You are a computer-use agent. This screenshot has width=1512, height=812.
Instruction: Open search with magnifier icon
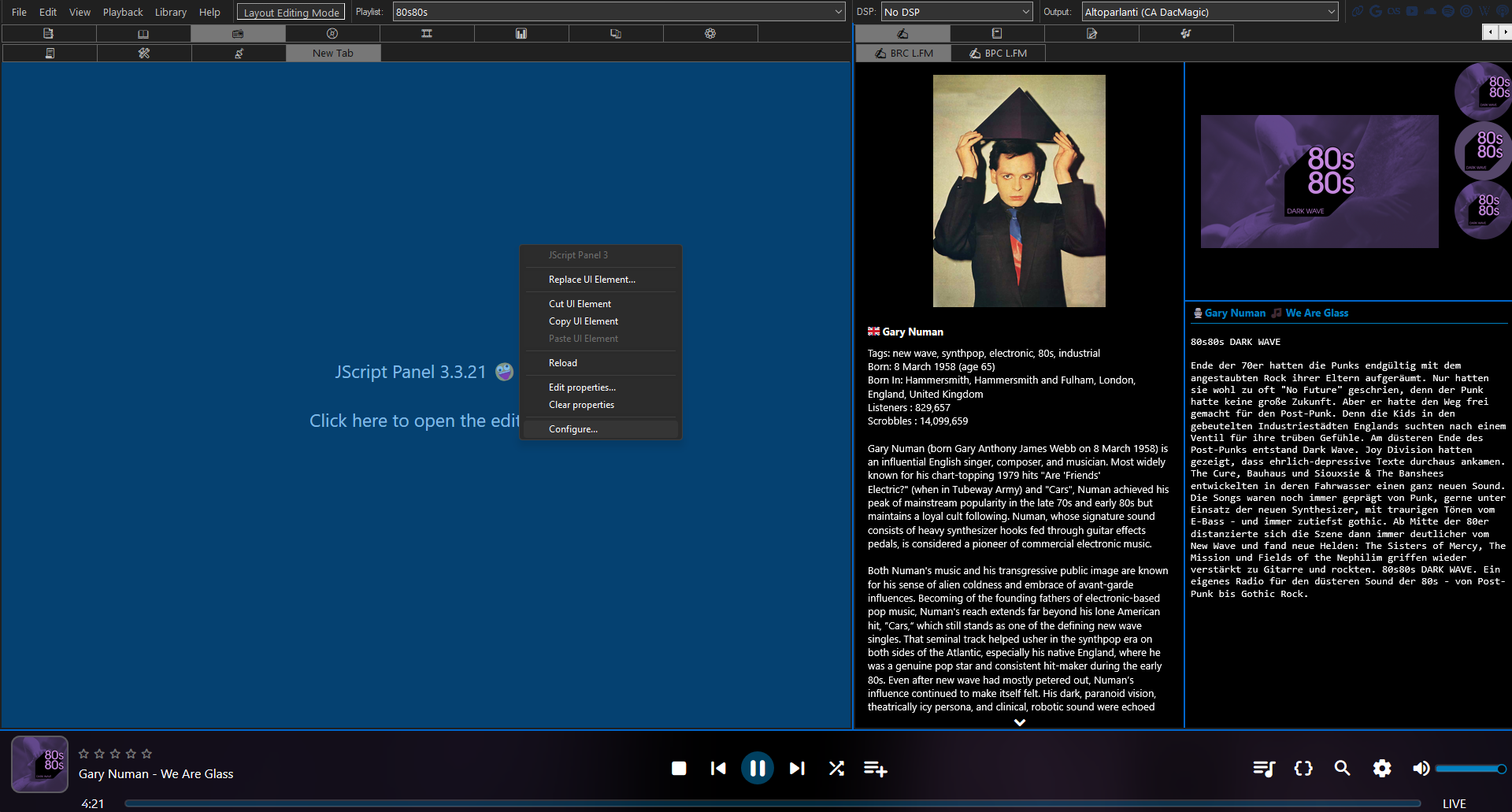click(x=1343, y=768)
